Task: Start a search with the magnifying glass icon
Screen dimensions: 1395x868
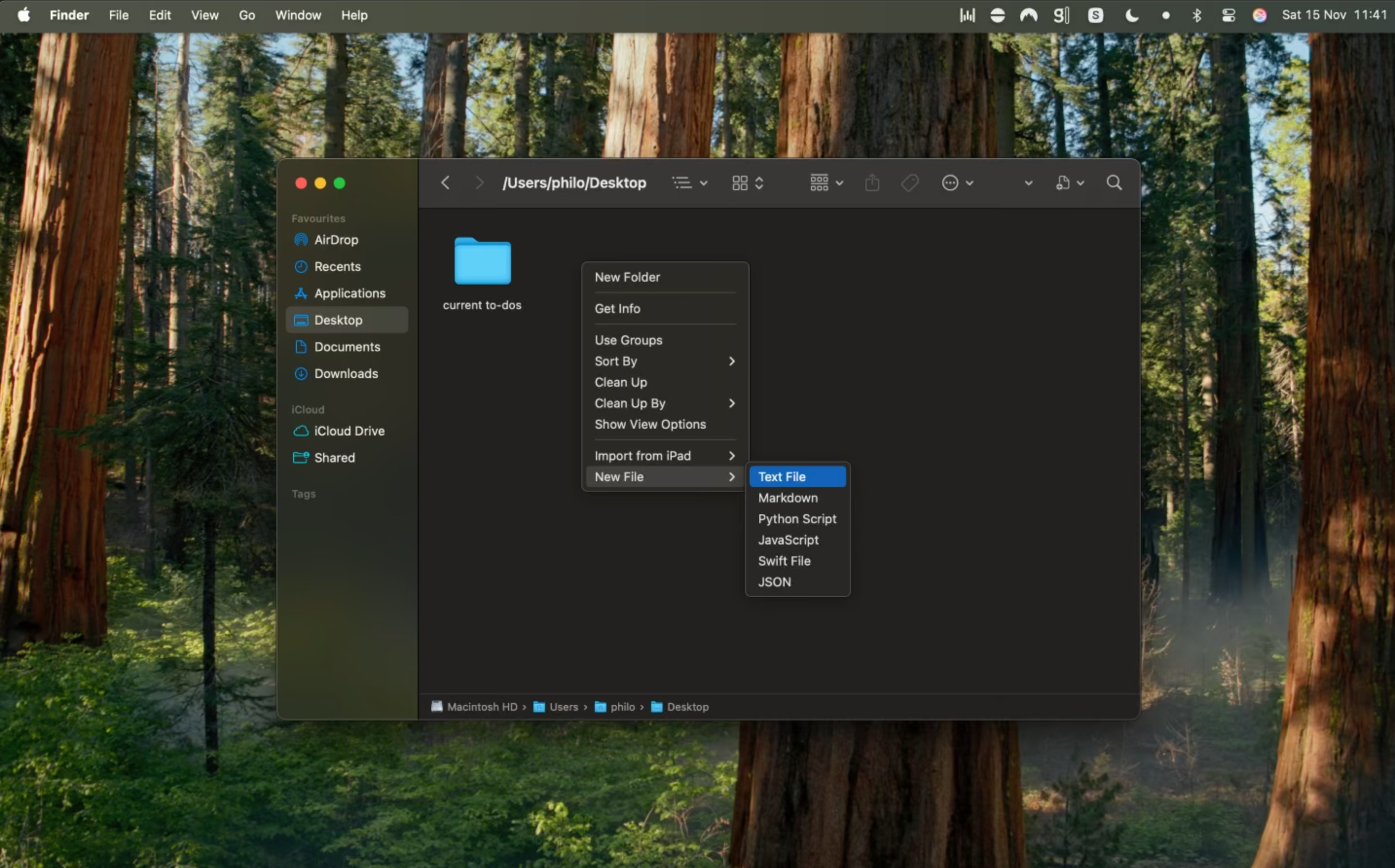Action: pyautogui.click(x=1113, y=182)
